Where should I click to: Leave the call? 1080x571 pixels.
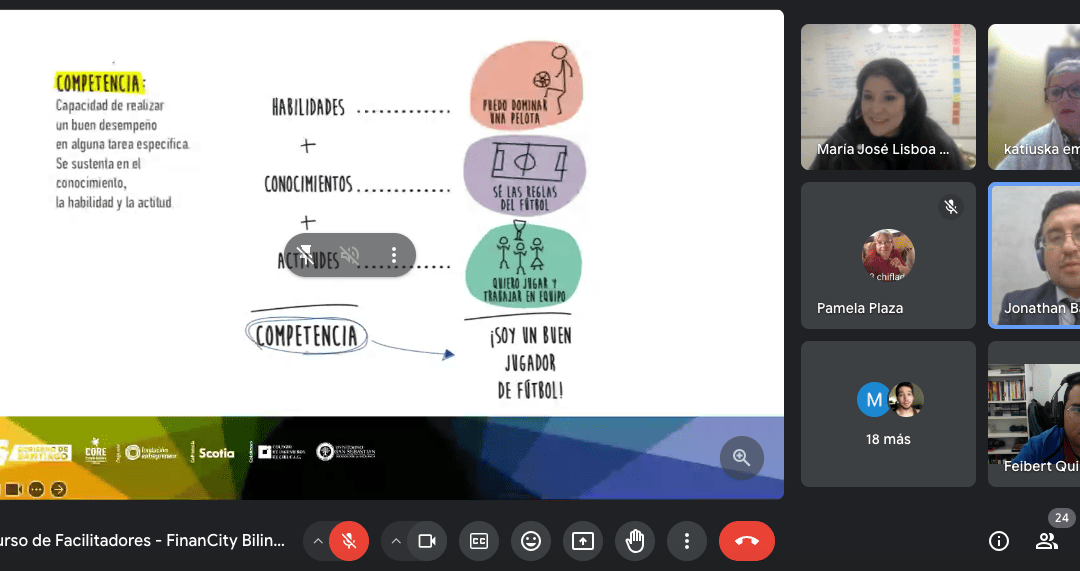(747, 541)
